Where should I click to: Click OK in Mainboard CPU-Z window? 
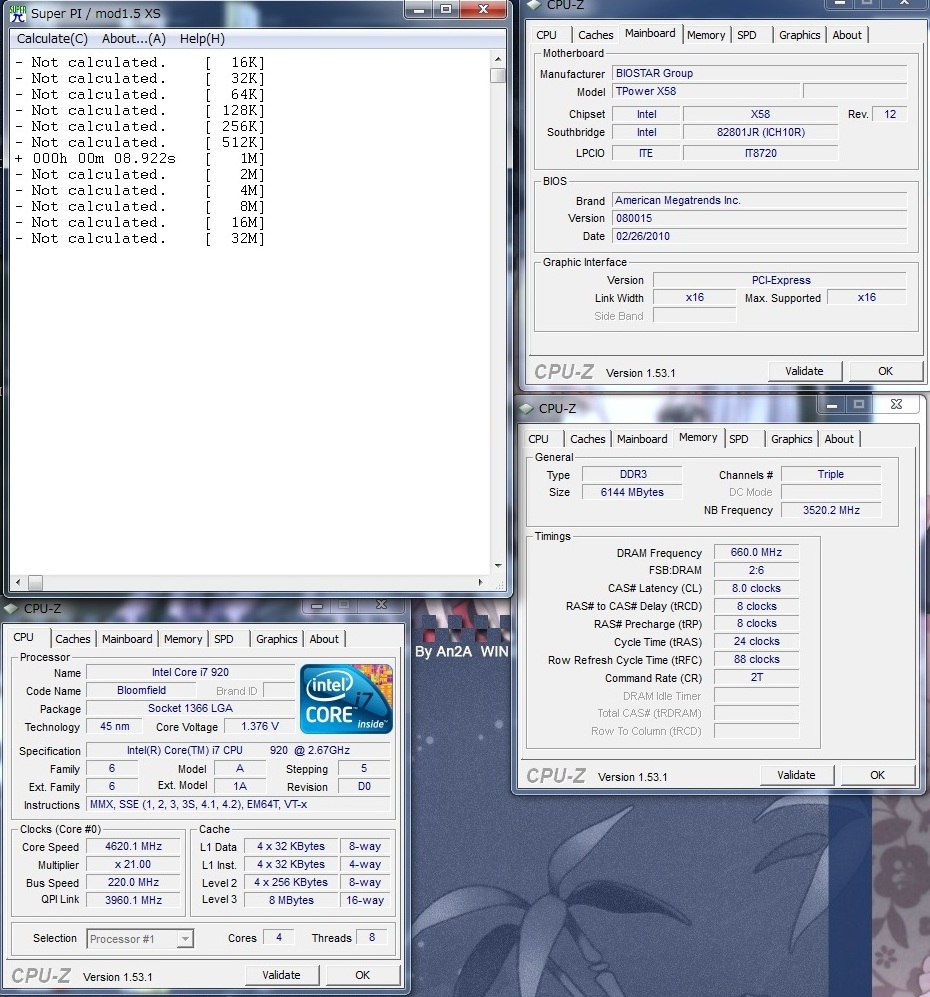(886, 371)
